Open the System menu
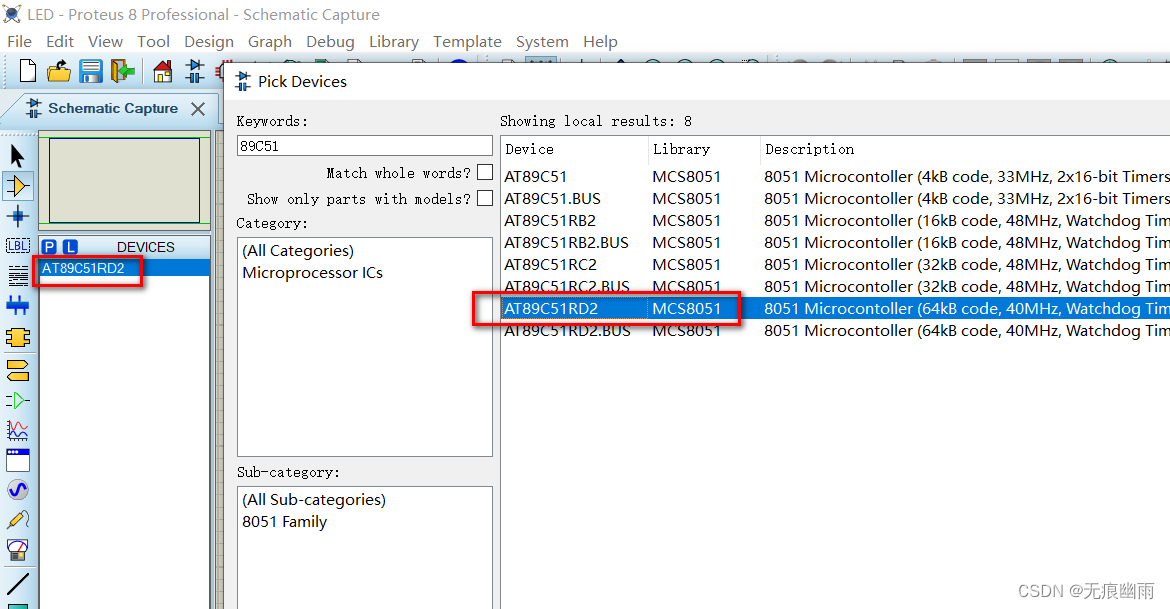This screenshot has width=1170, height=609. [x=542, y=42]
